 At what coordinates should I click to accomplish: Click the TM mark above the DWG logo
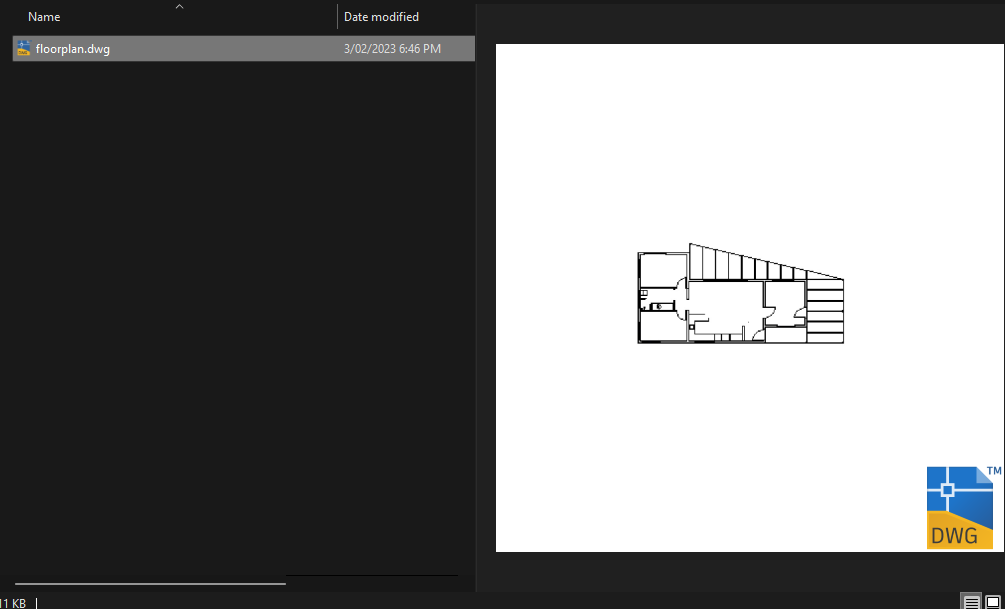(994, 471)
